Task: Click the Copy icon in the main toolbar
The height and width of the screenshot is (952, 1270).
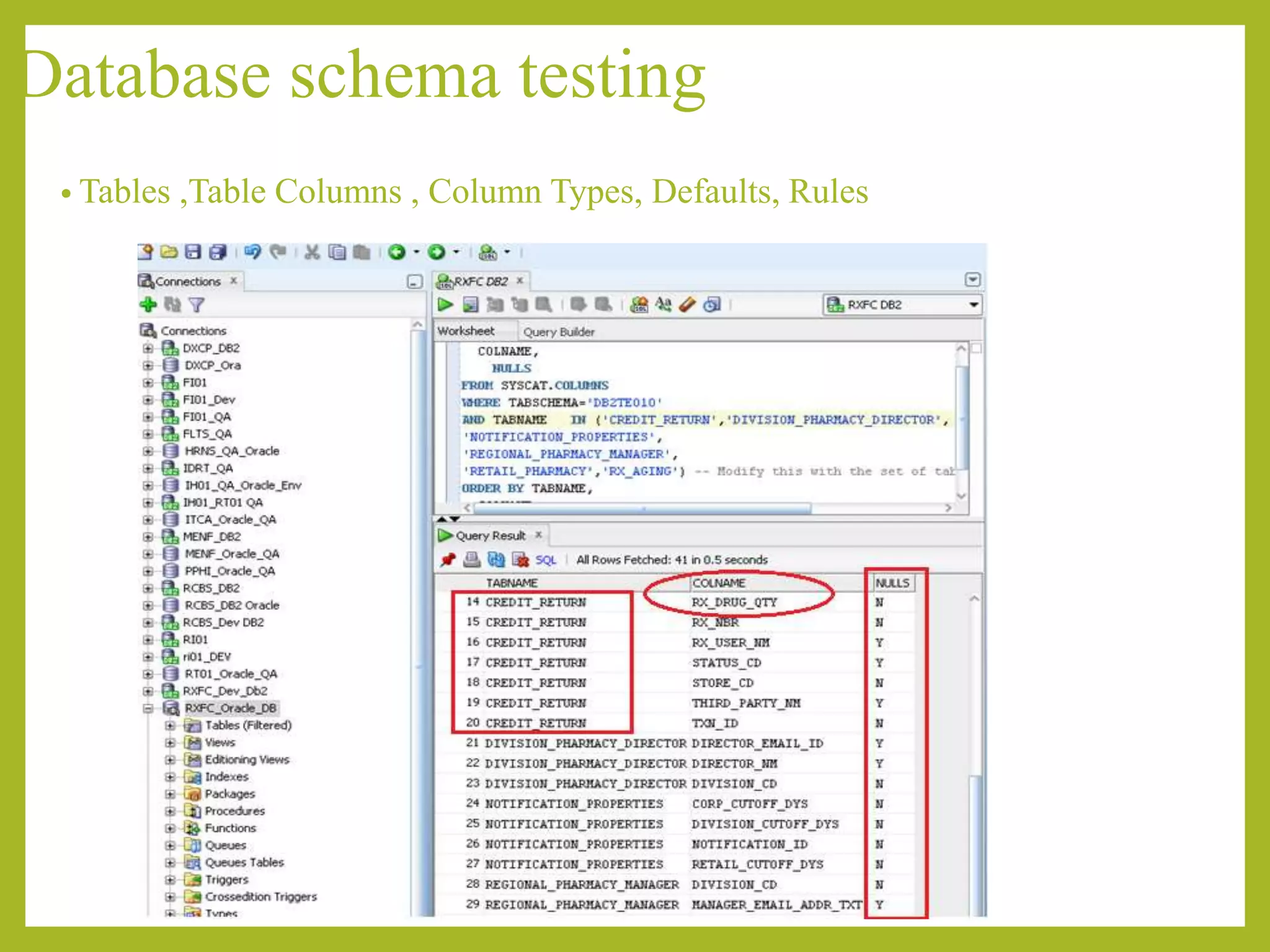Action: [337, 252]
